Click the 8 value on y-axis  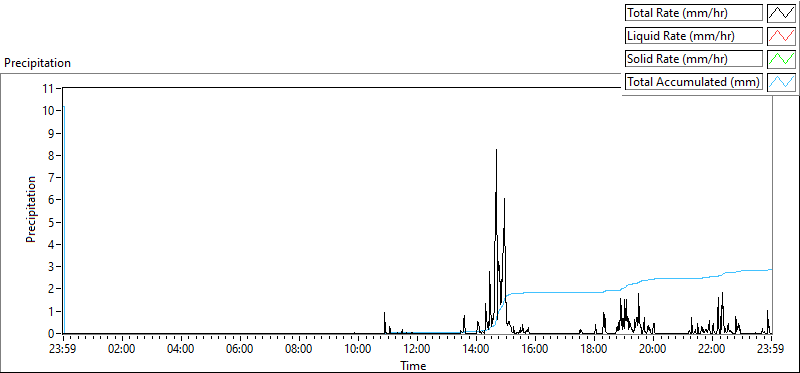click(x=51, y=155)
